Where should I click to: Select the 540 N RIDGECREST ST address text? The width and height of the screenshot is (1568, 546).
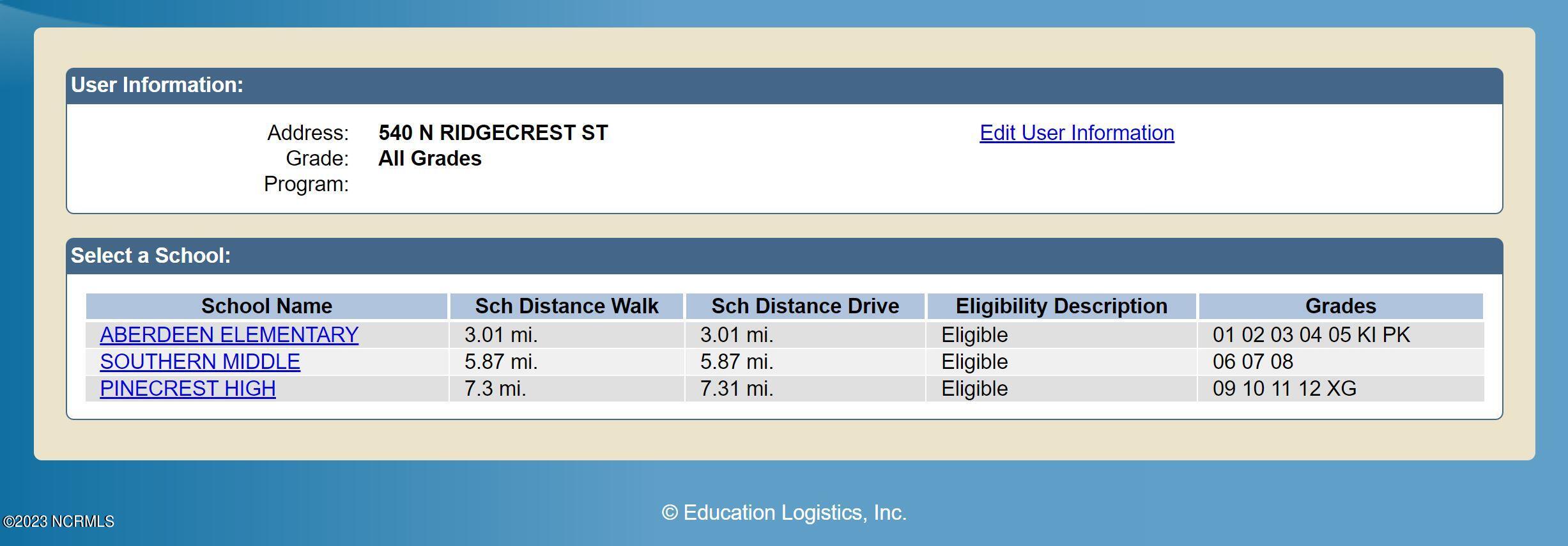493,133
